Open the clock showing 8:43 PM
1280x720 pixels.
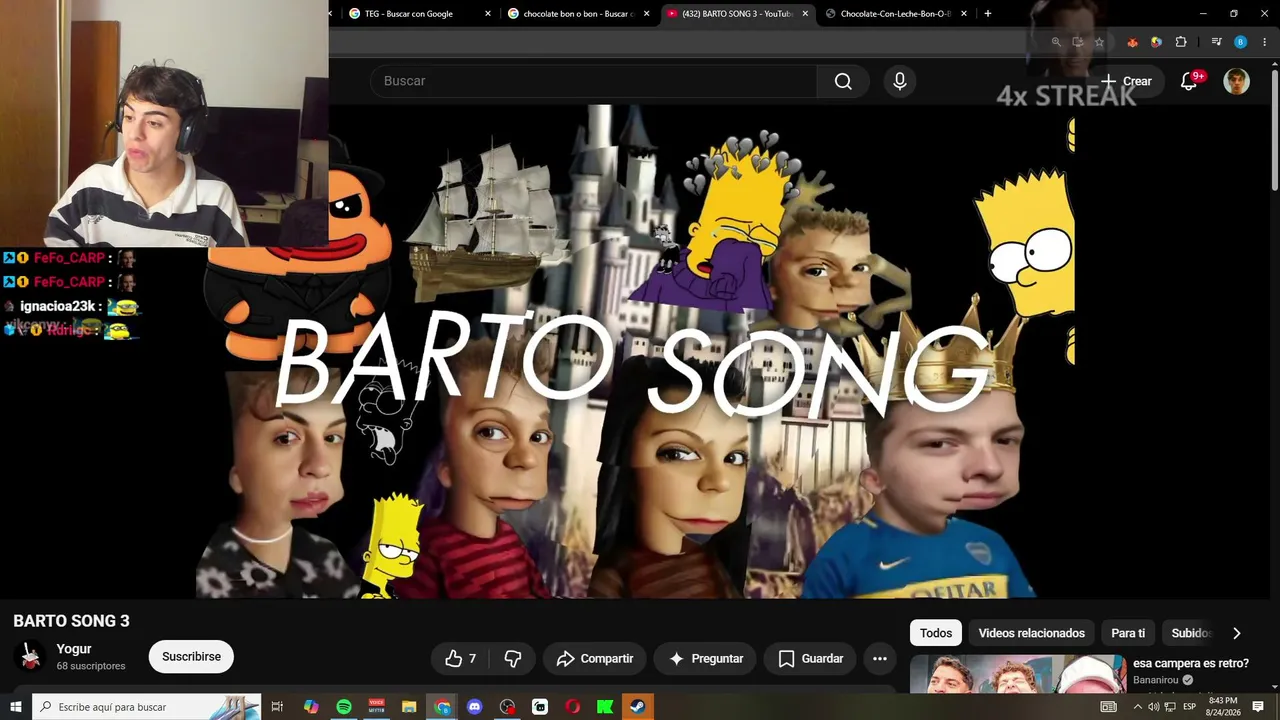coord(1223,707)
